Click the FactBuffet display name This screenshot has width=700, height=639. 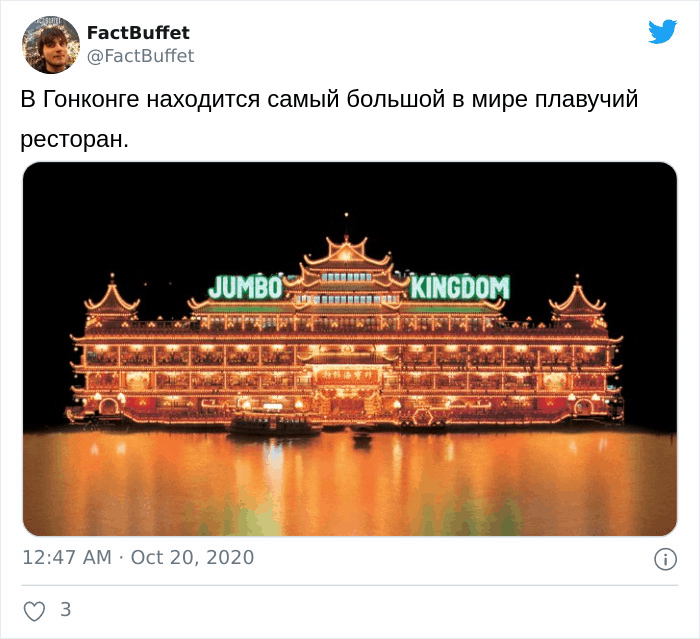click(x=138, y=33)
